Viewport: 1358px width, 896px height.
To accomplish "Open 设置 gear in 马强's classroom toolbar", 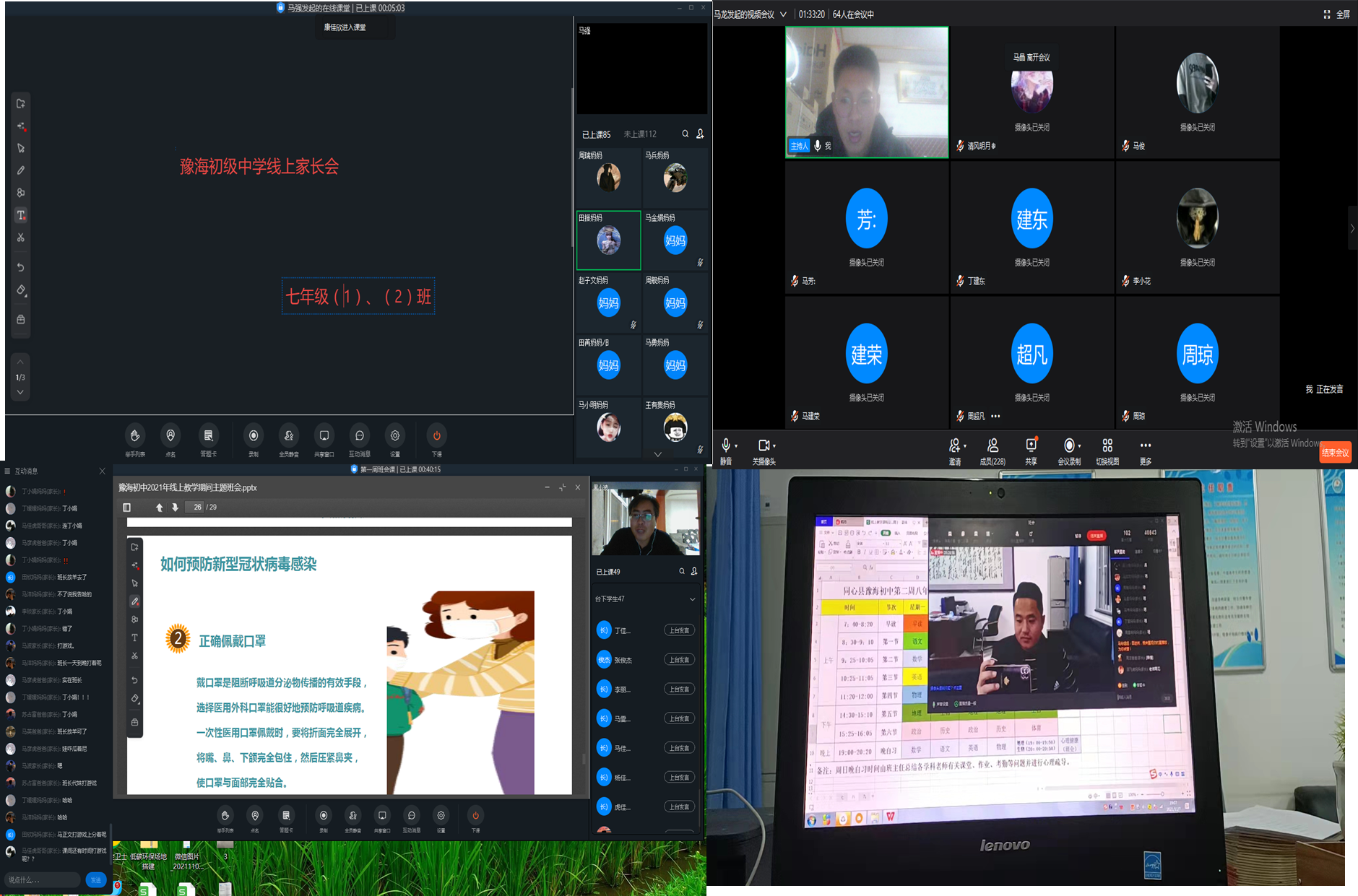I will click(395, 440).
